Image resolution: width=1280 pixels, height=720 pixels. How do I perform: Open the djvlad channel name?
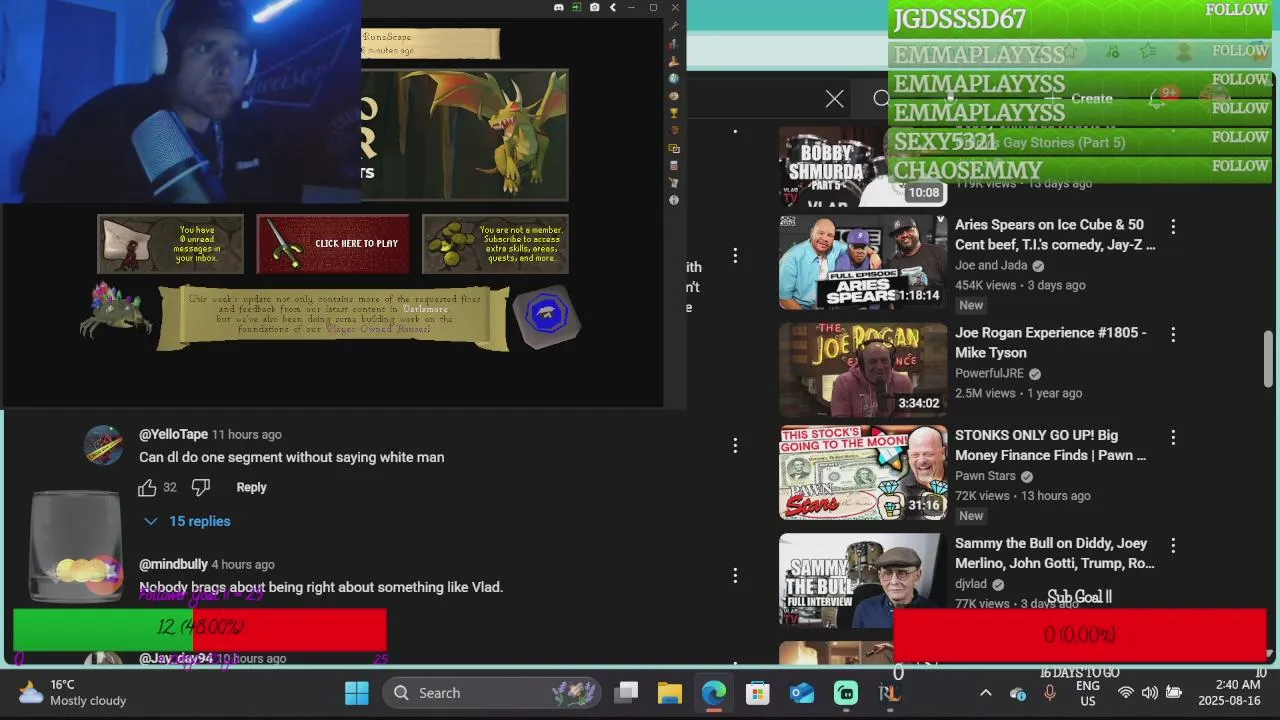971,584
